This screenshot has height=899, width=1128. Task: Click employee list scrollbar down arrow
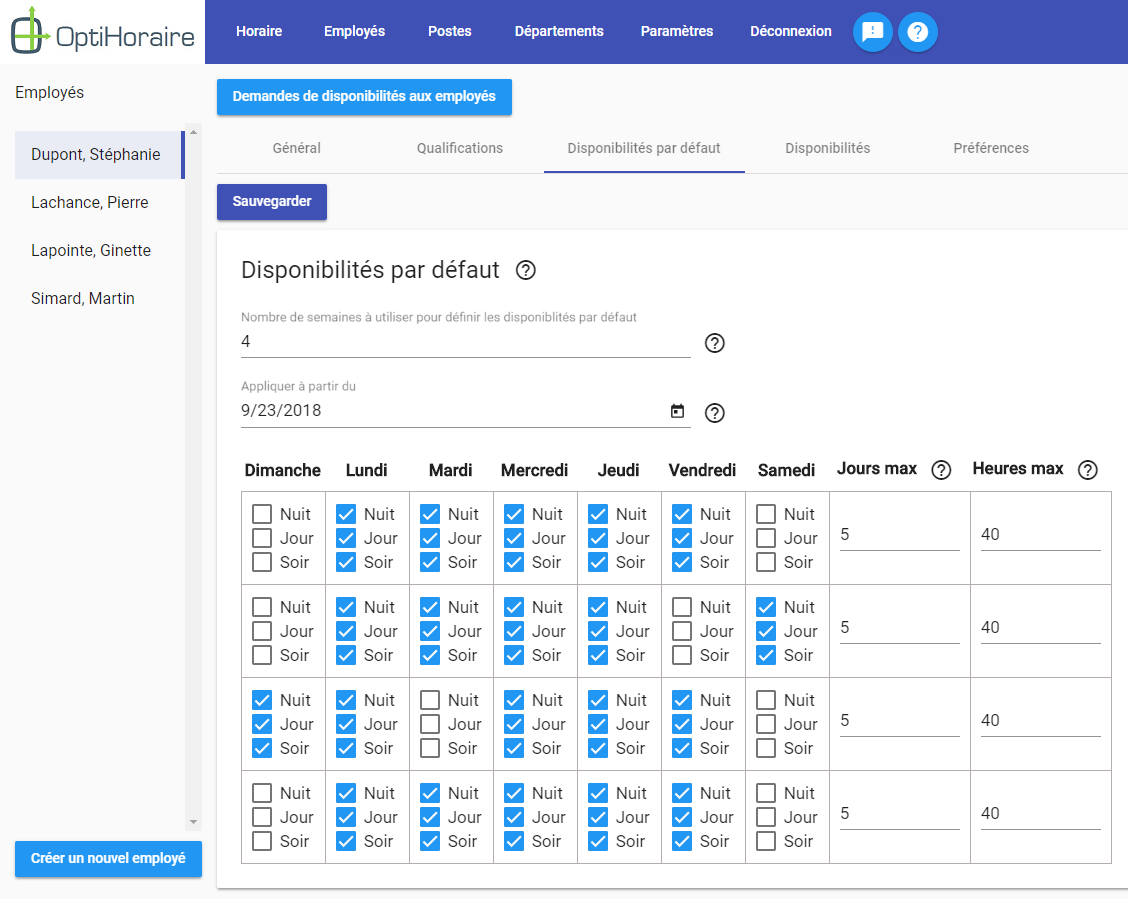193,822
